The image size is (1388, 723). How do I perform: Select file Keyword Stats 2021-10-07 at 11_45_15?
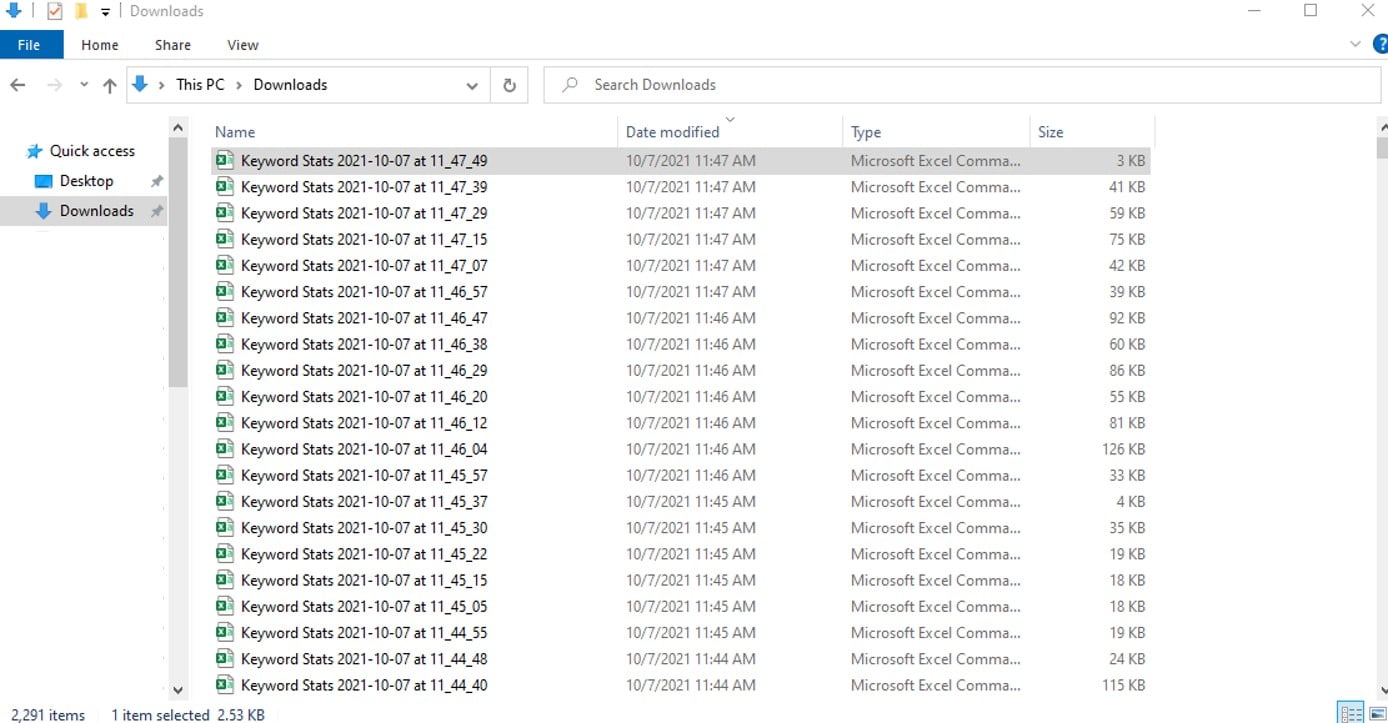(364, 580)
